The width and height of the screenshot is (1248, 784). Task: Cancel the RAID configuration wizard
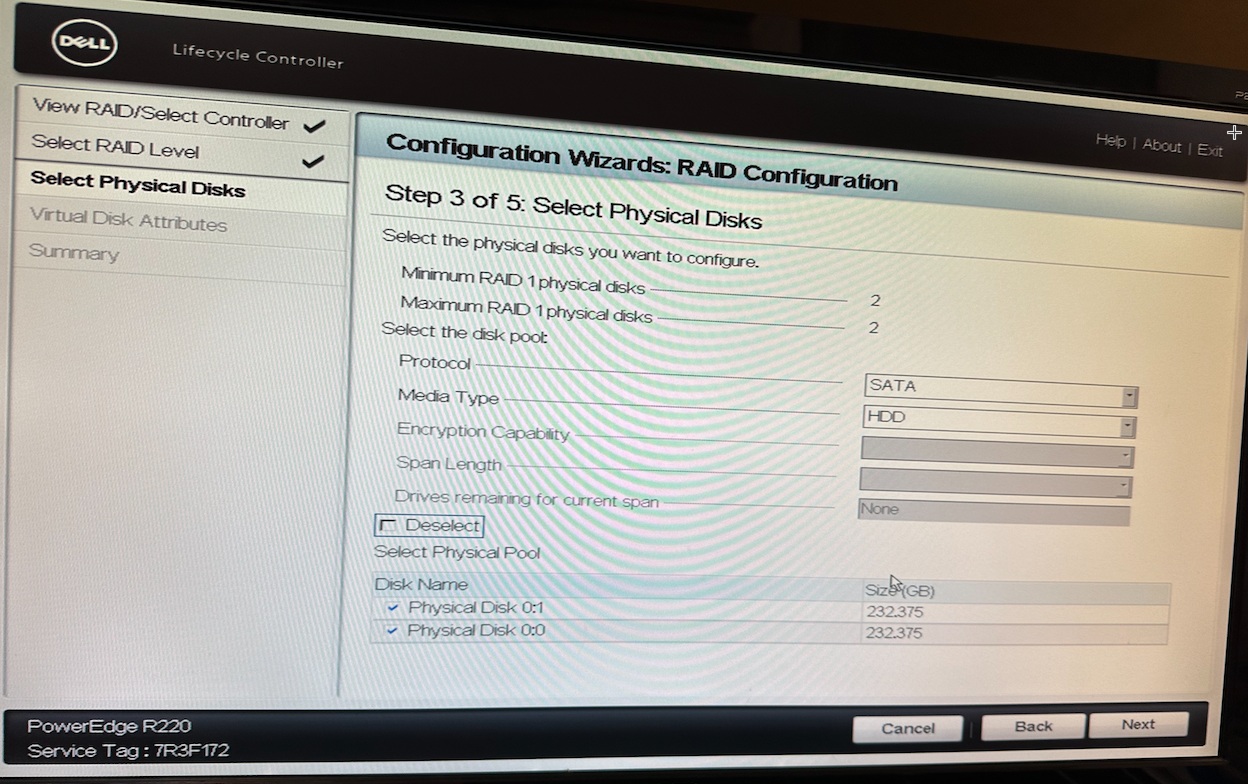point(908,728)
